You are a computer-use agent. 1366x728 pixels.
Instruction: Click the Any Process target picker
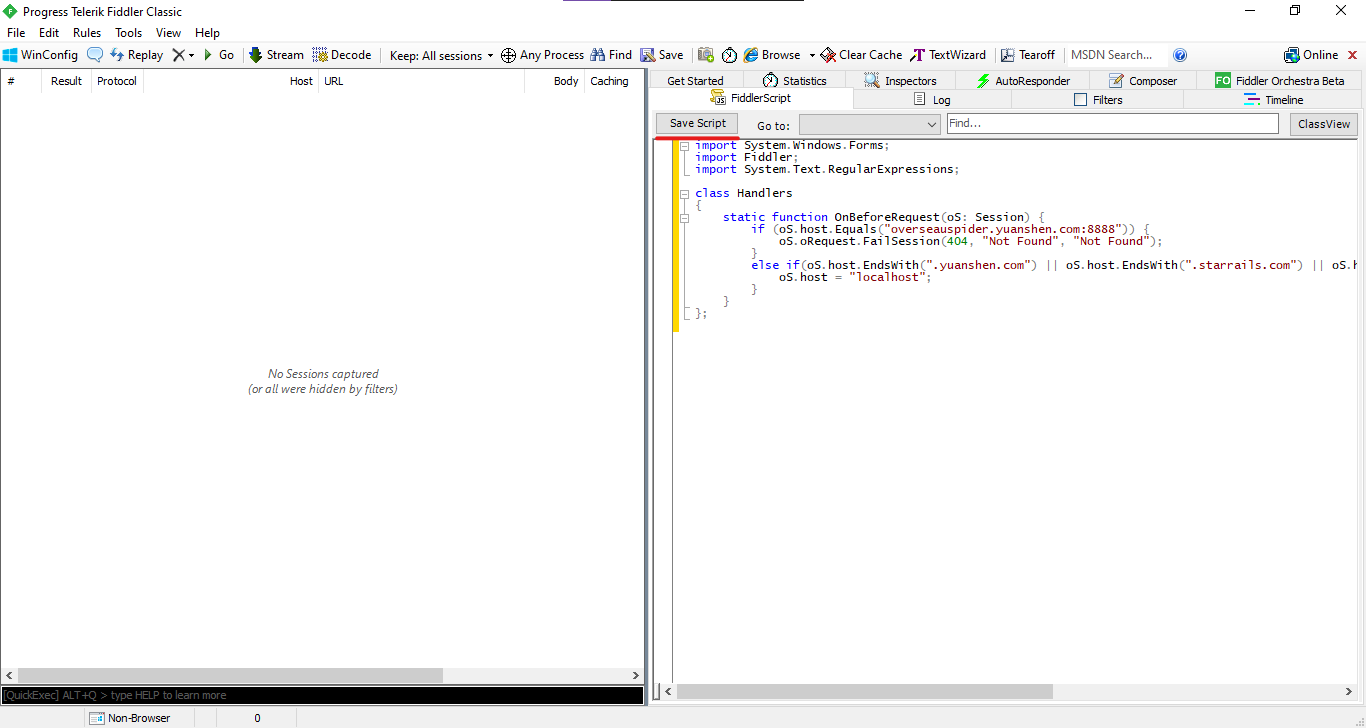click(x=542, y=55)
